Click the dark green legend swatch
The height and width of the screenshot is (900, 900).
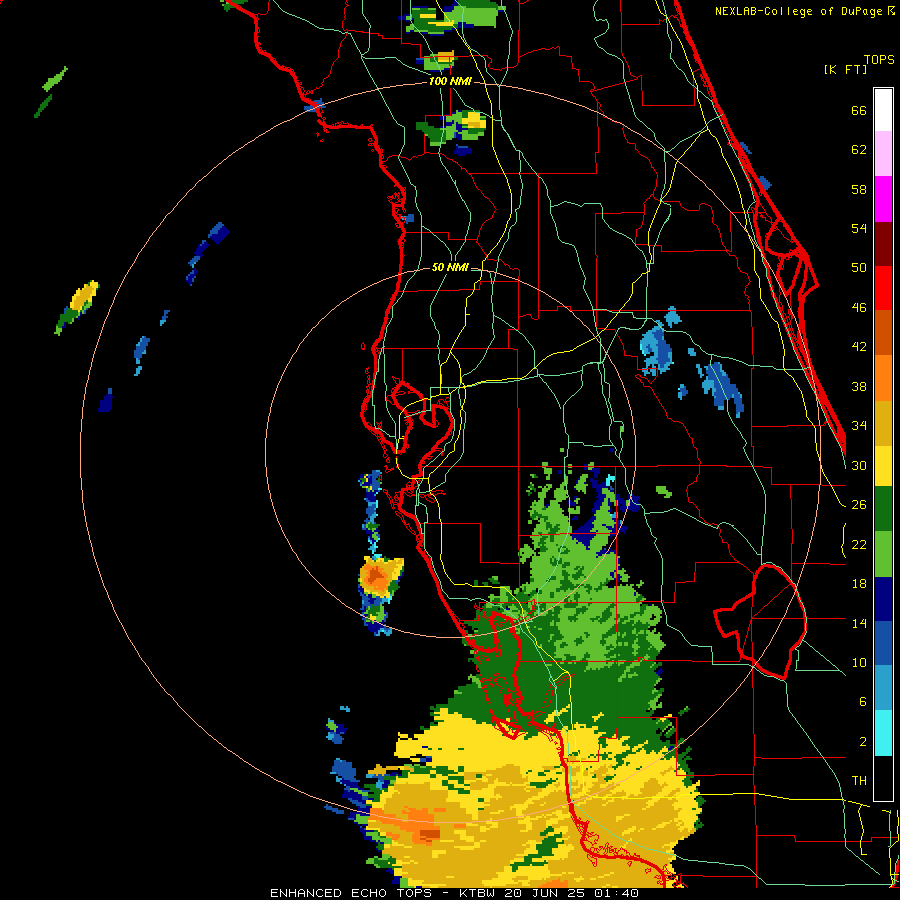point(883,509)
